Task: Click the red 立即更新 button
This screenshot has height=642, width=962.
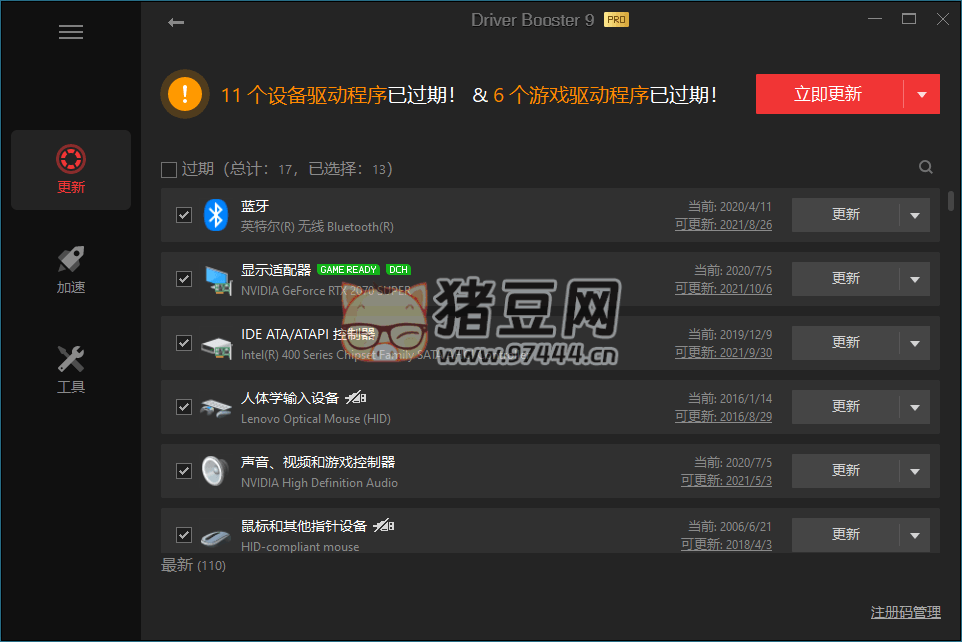Action: point(828,95)
